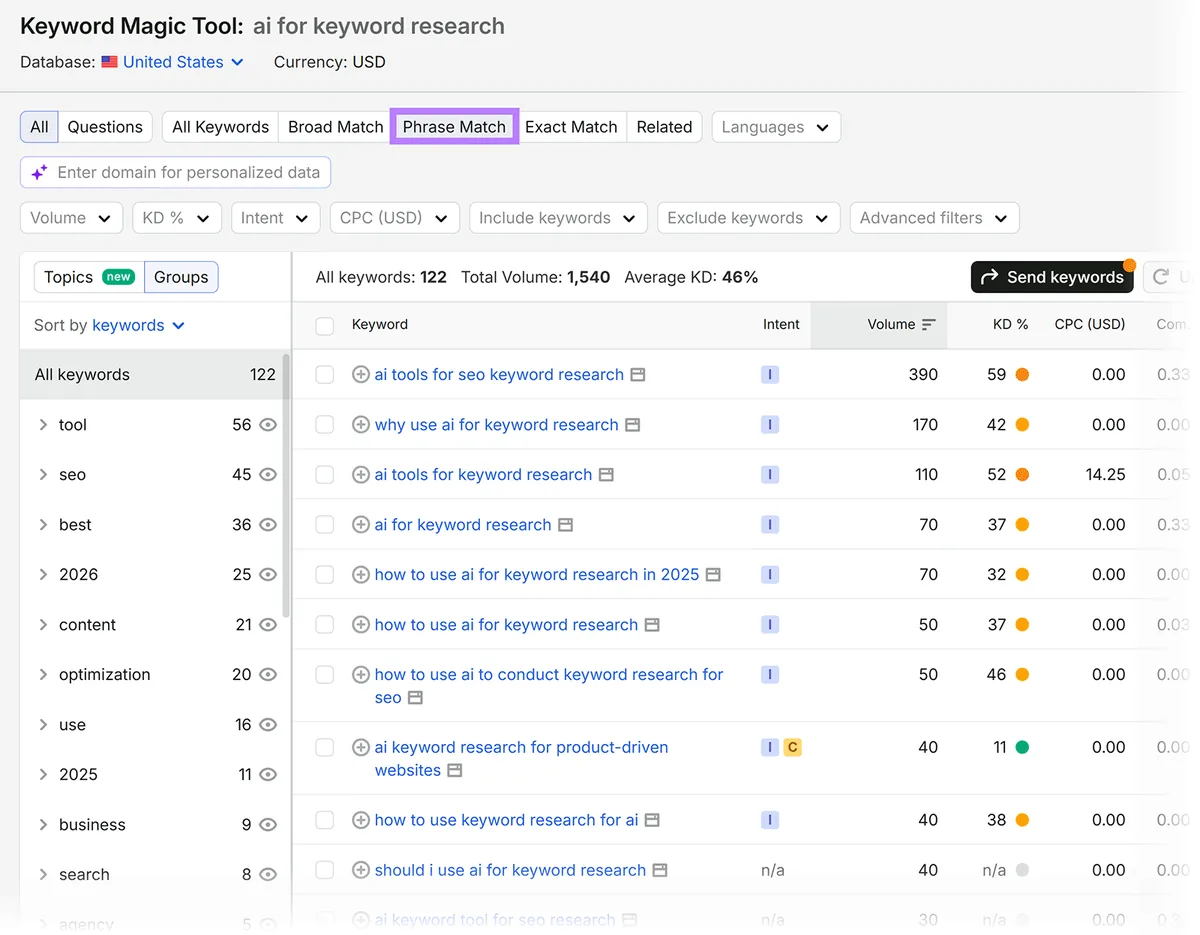
Task: Plus icon for 'how to use ai to conduct keyword research for seo'
Action: pyautogui.click(x=361, y=675)
